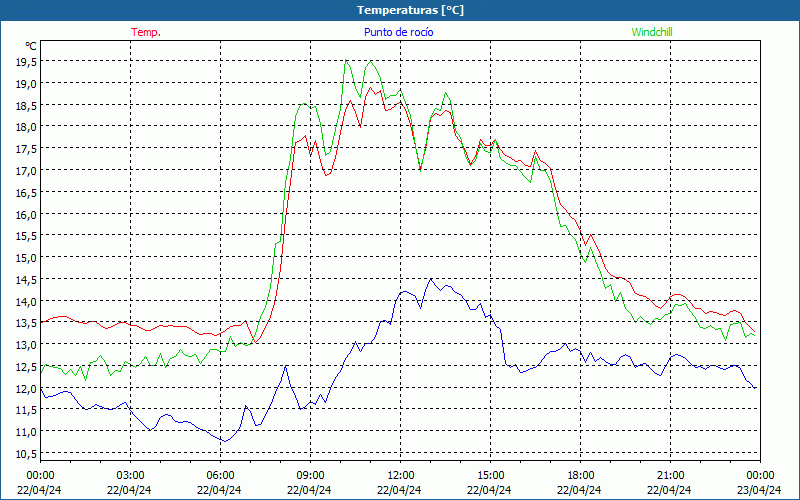Select the 13,0 y-axis value

pos(27,345)
